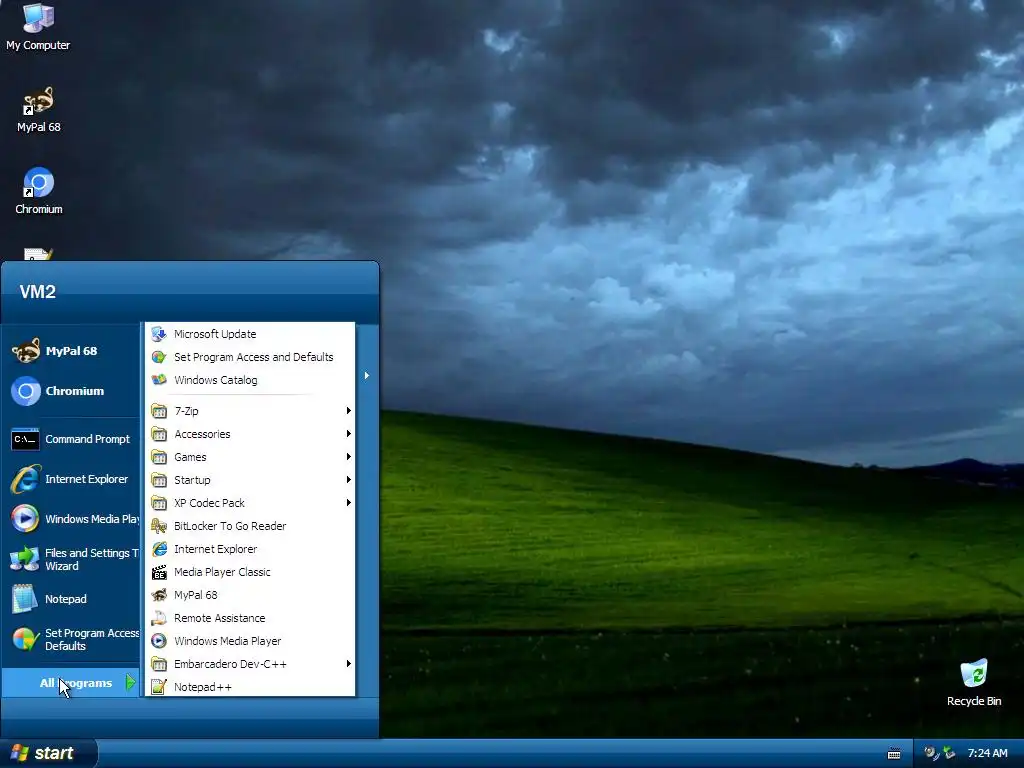Expand the Games folder submenu

(250, 457)
